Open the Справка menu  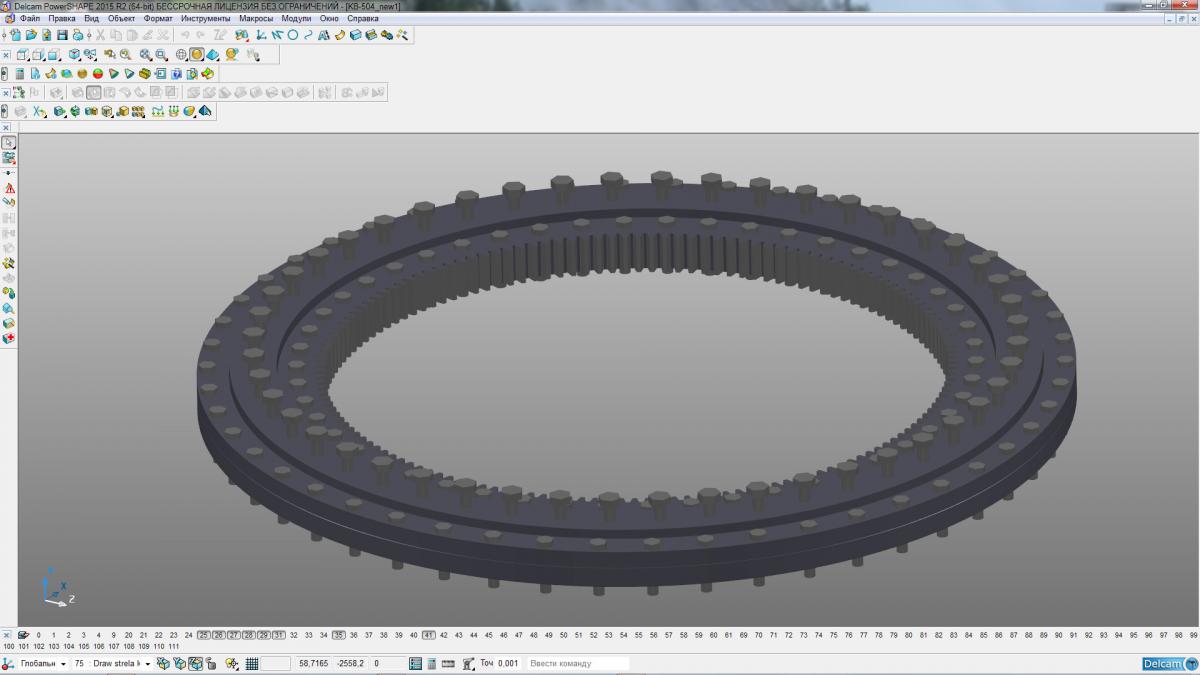click(363, 18)
